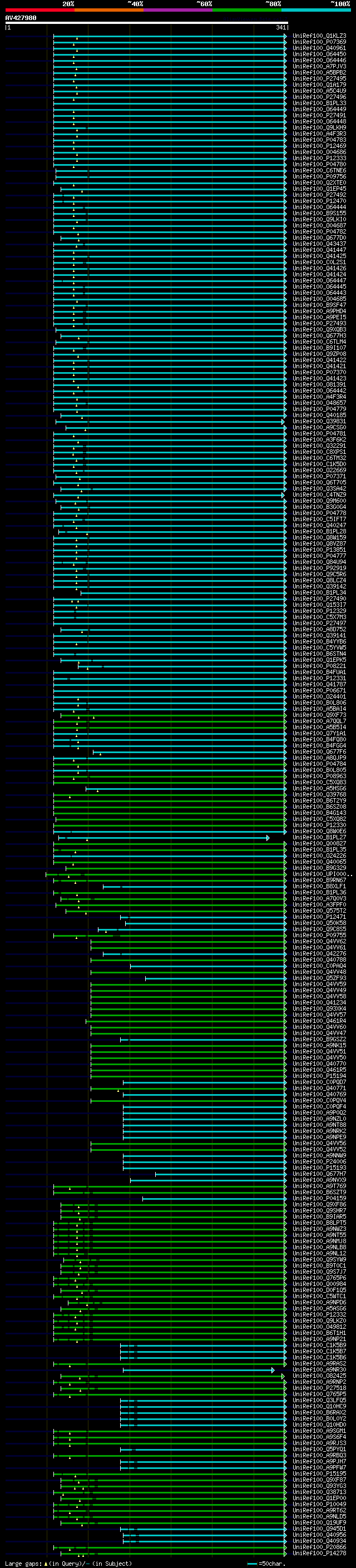Open hit UniRef100_Q1KLZ3

pos(319,36)
